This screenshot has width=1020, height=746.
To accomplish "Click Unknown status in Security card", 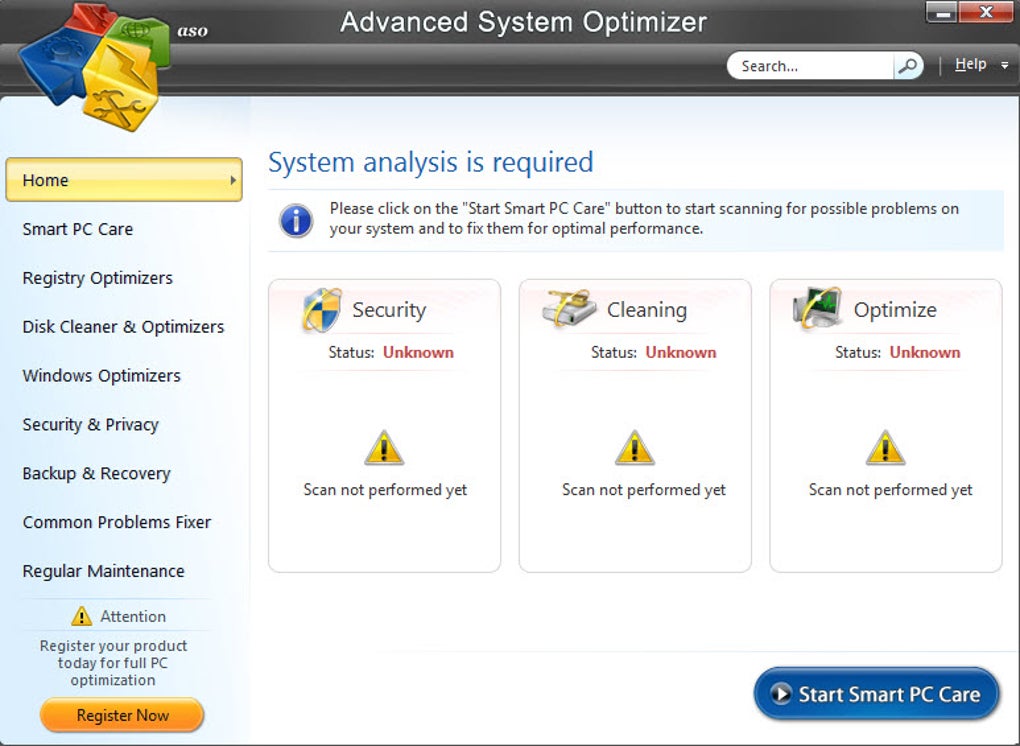I will point(418,353).
